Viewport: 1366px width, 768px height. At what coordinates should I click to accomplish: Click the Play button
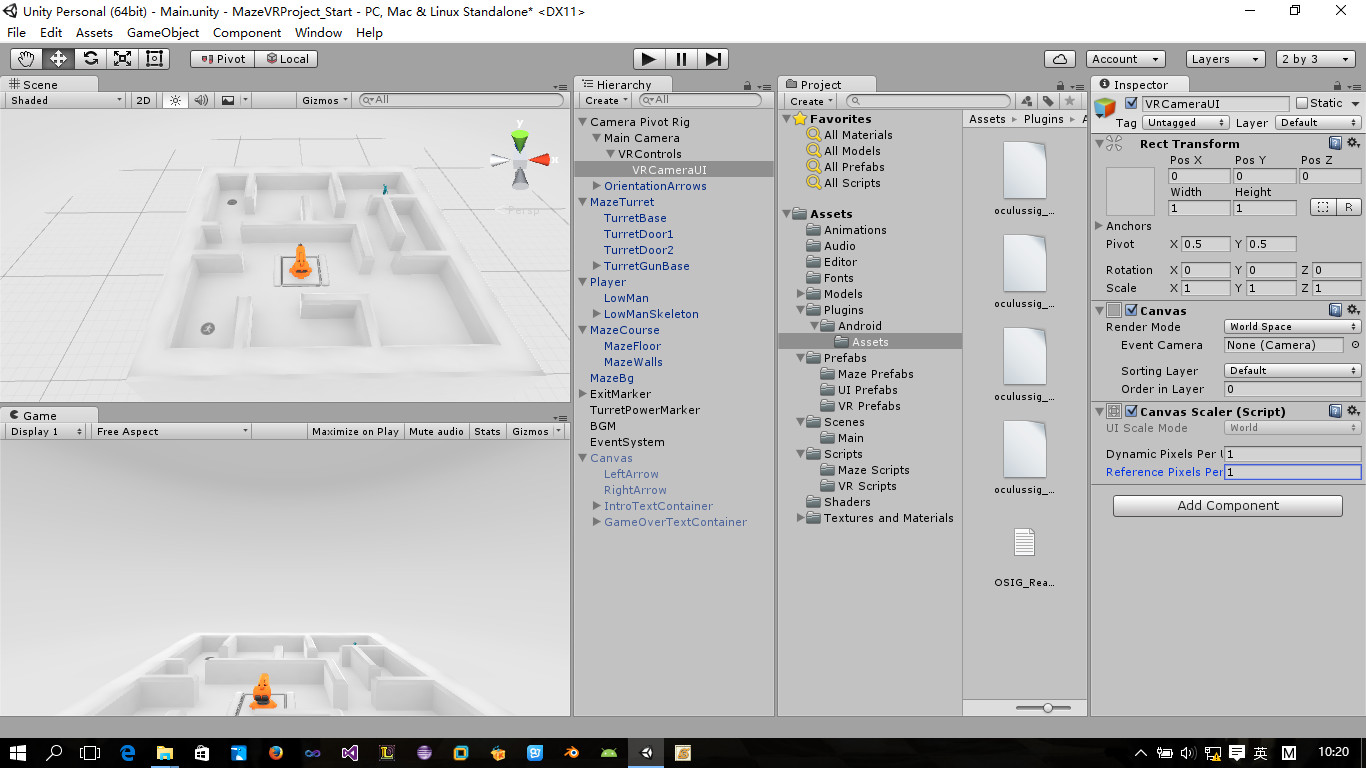(649, 59)
